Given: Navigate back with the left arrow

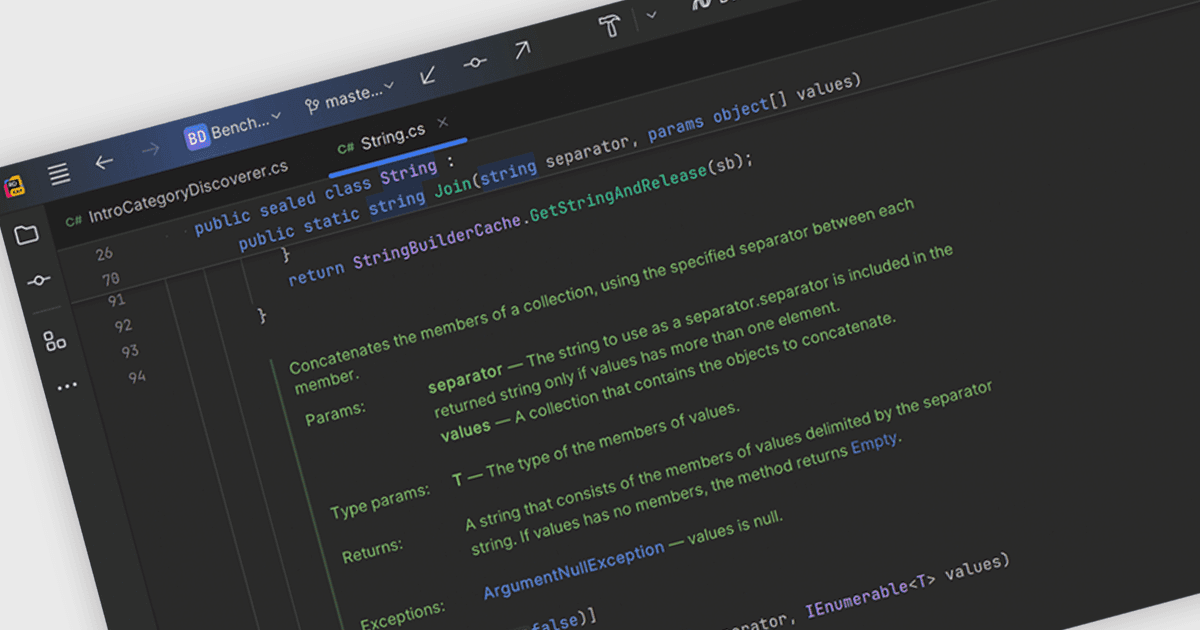Looking at the screenshot, I should pos(104,161).
